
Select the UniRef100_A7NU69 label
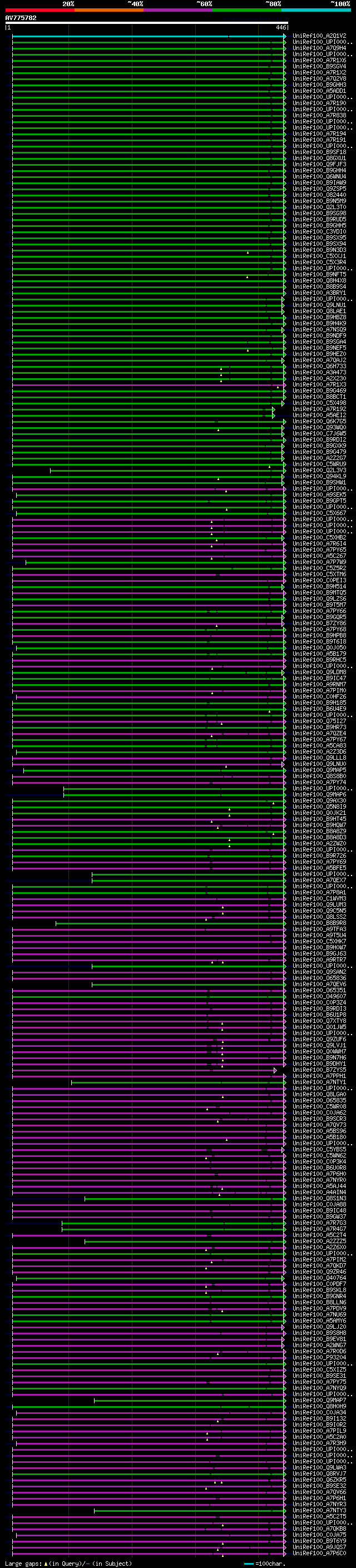click(x=319, y=1315)
